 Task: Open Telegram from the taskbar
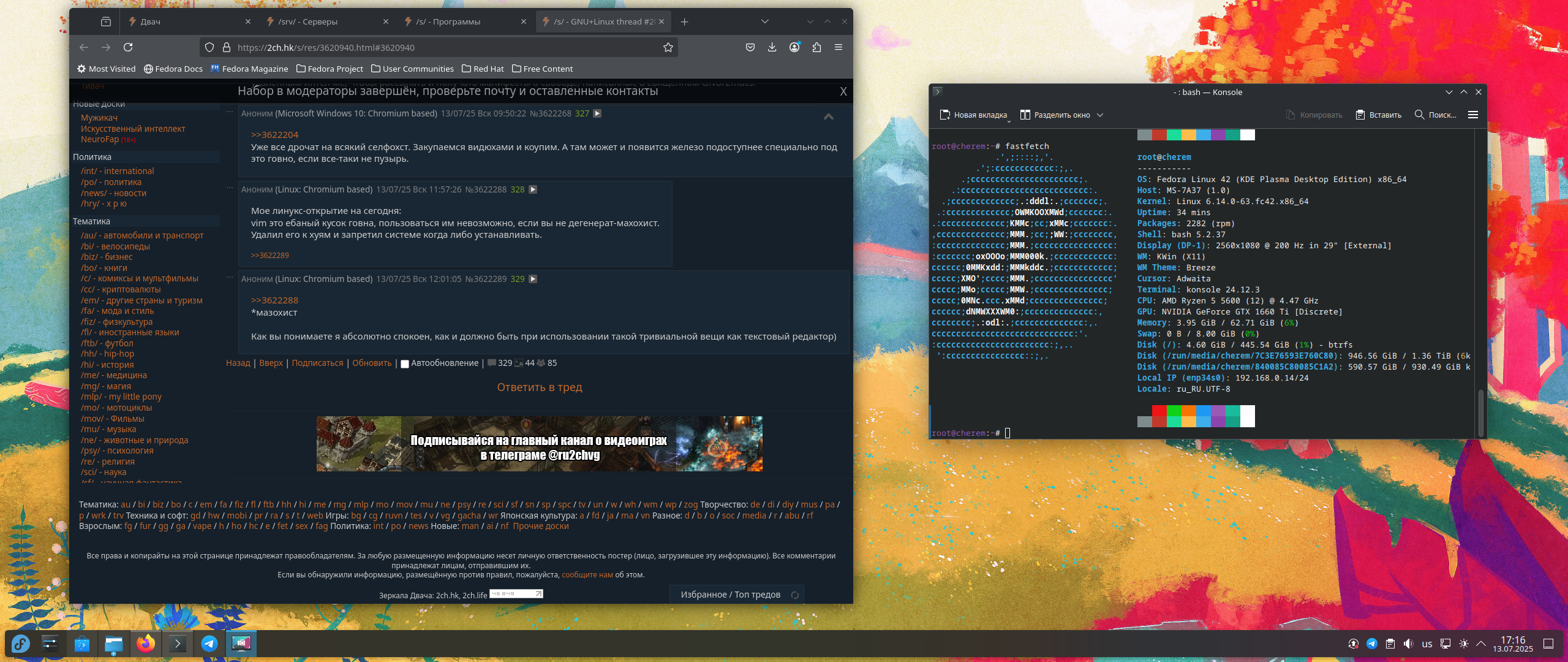(x=209, y=643)
